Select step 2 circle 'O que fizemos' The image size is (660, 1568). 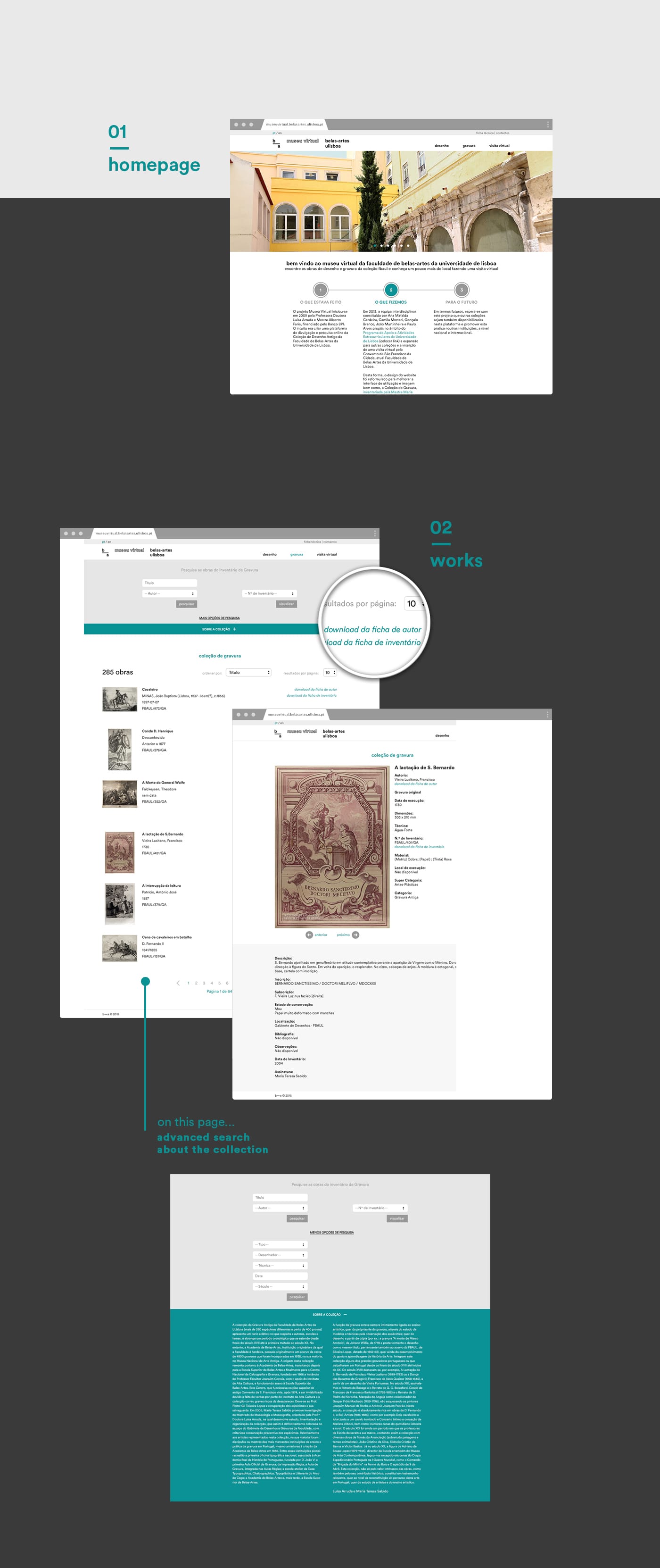click(390, 290)
